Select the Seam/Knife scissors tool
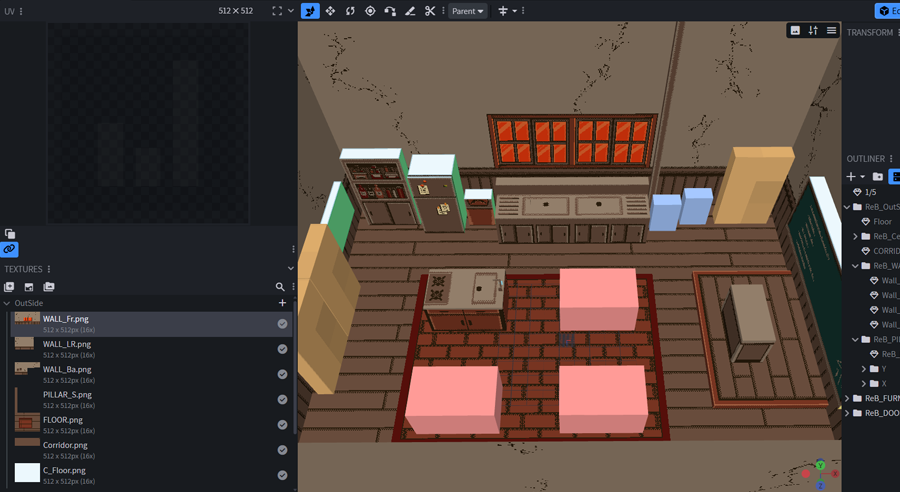 pos(430,11)
